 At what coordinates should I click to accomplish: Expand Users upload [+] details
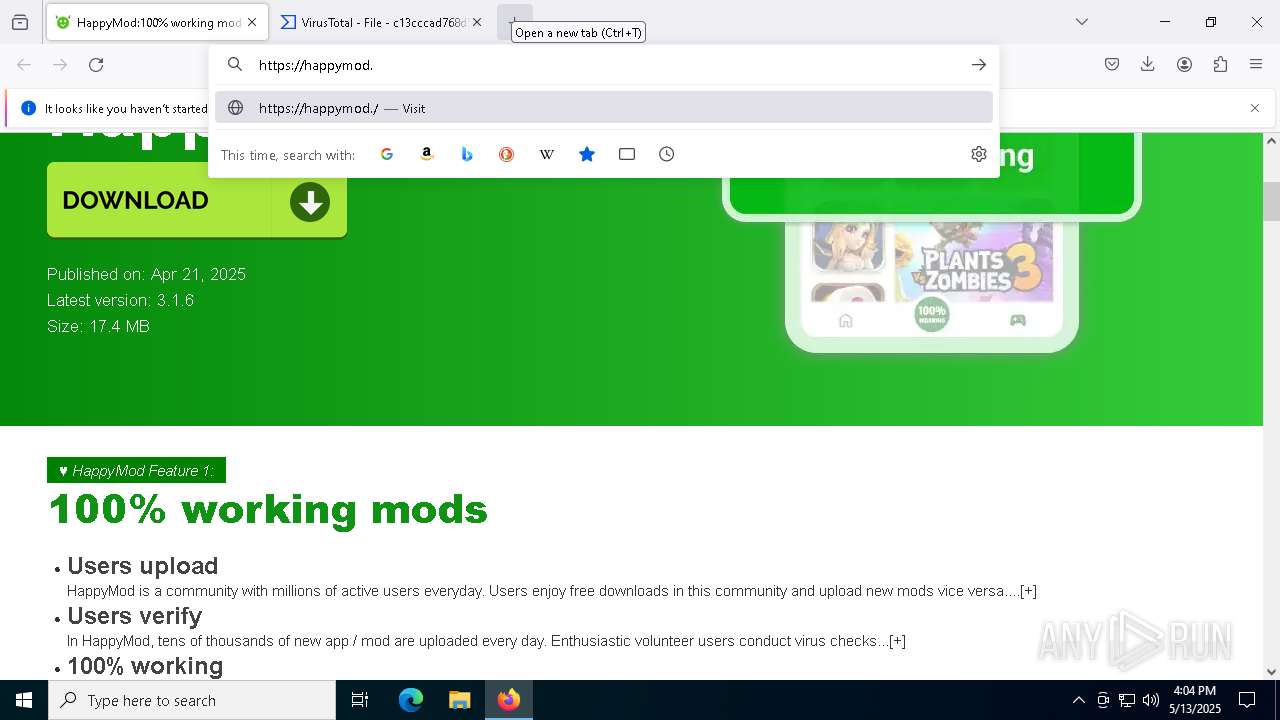(x=1028, y=591)
